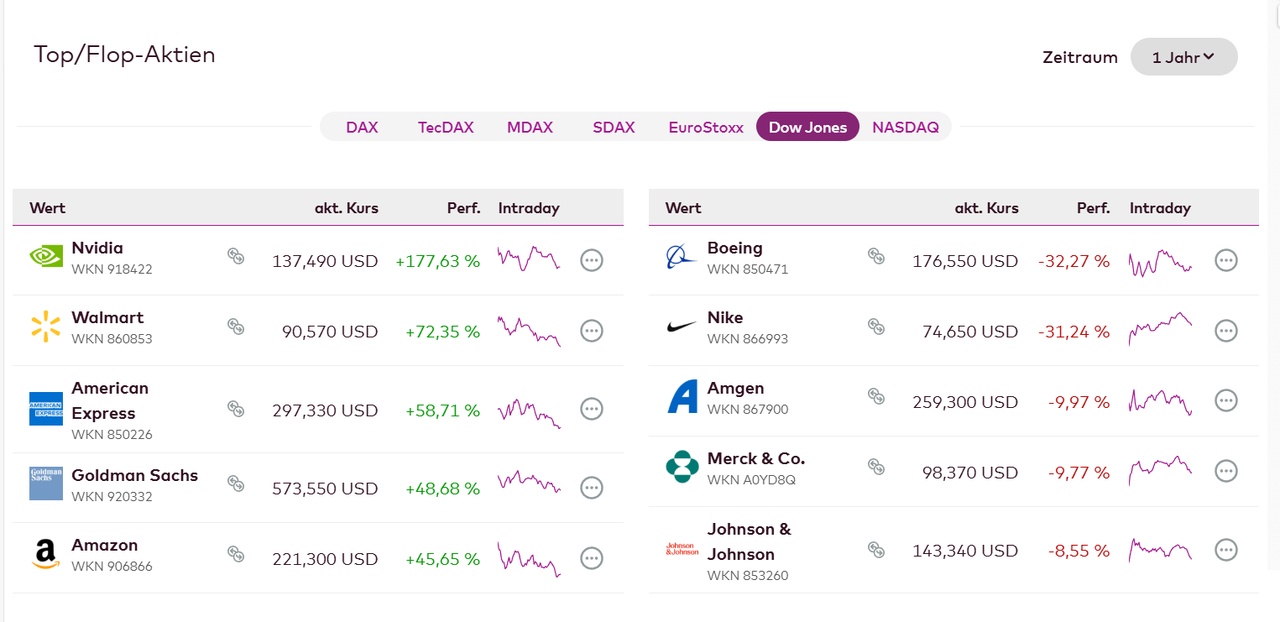Click the Boeing performance value -32,27 %

pyautogui.click(x=1074, y=262)
